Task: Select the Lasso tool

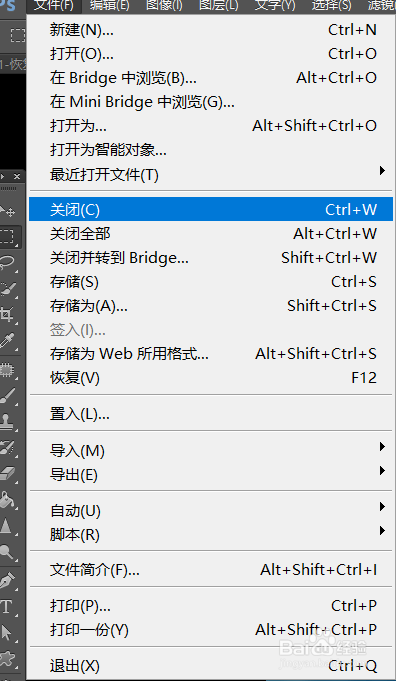Action: (x=9, y=262)
